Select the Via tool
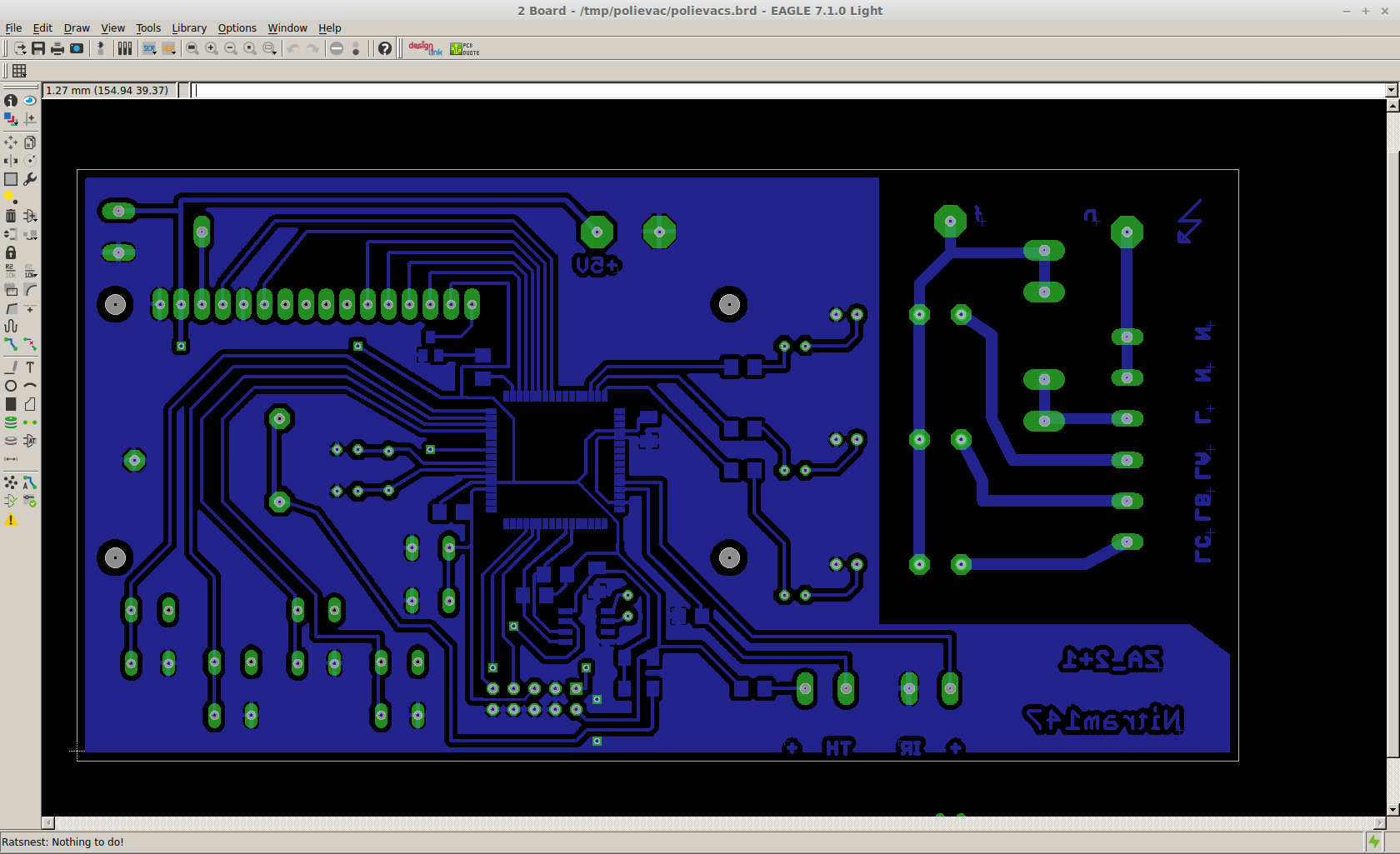 pos(11,422)
